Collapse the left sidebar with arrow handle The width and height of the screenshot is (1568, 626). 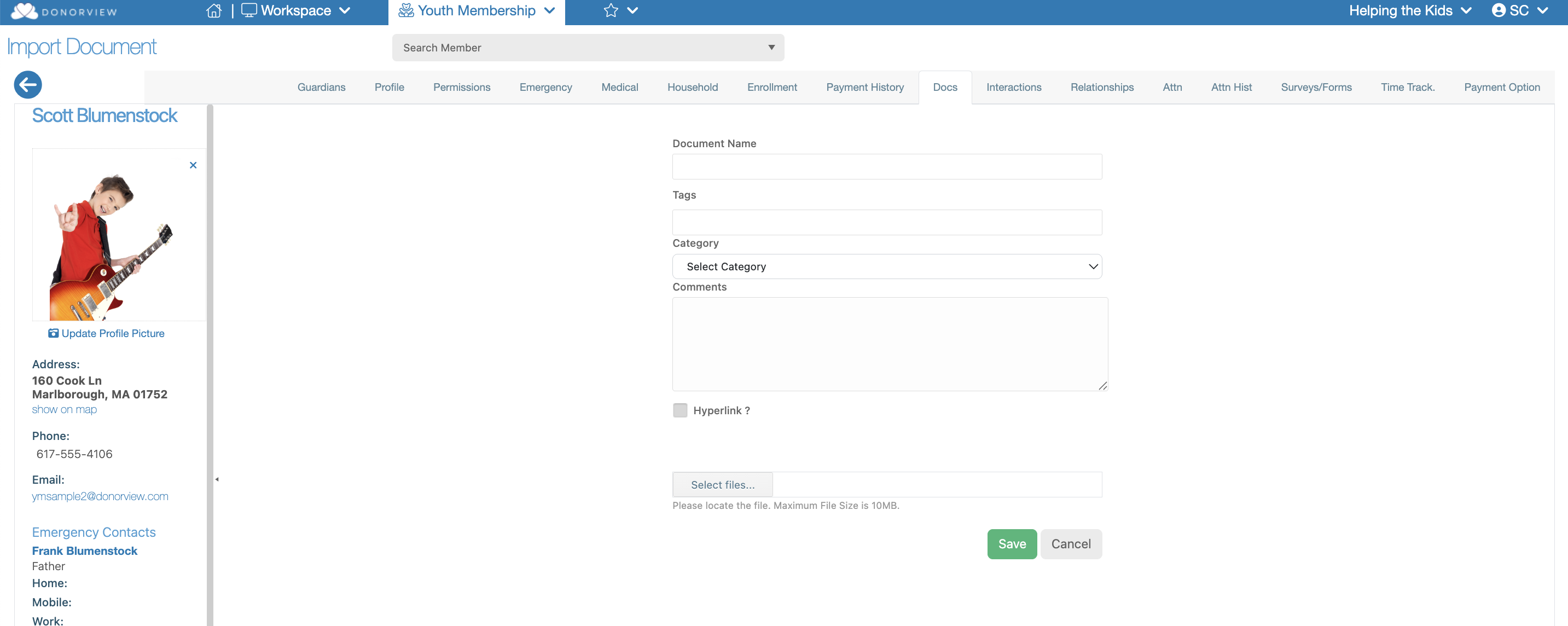217,479
